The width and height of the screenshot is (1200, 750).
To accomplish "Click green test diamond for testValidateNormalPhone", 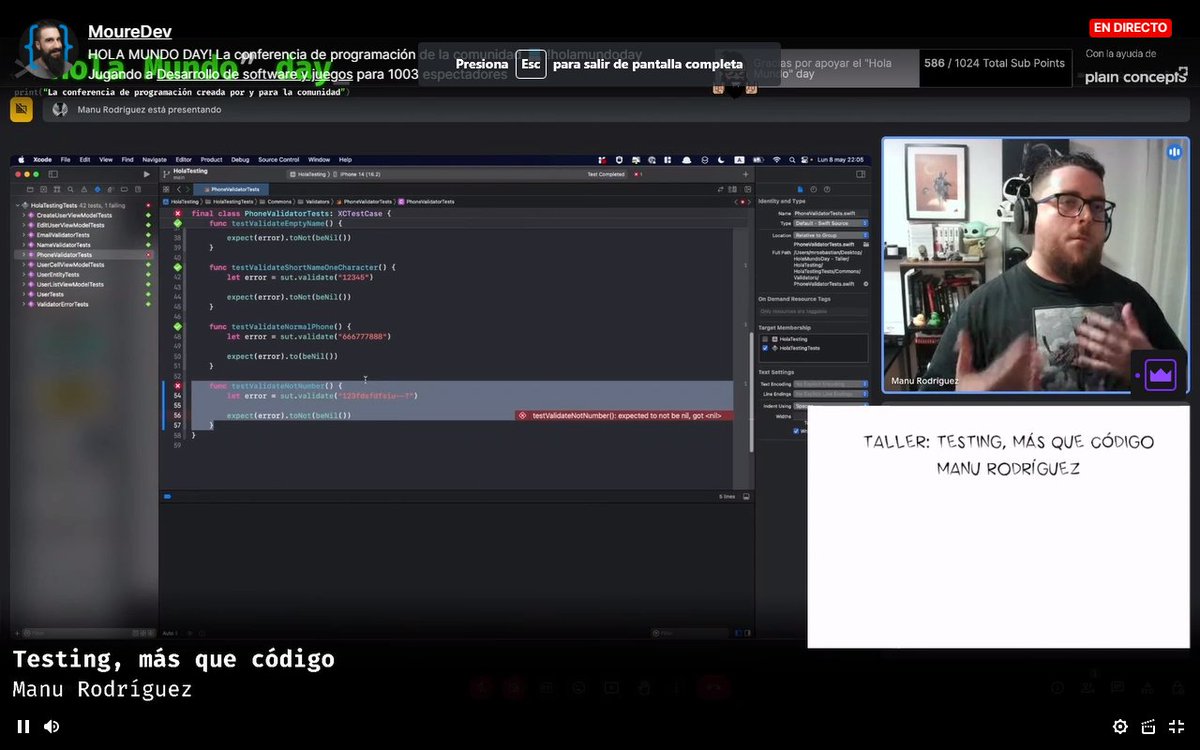I will click(177, 326).
